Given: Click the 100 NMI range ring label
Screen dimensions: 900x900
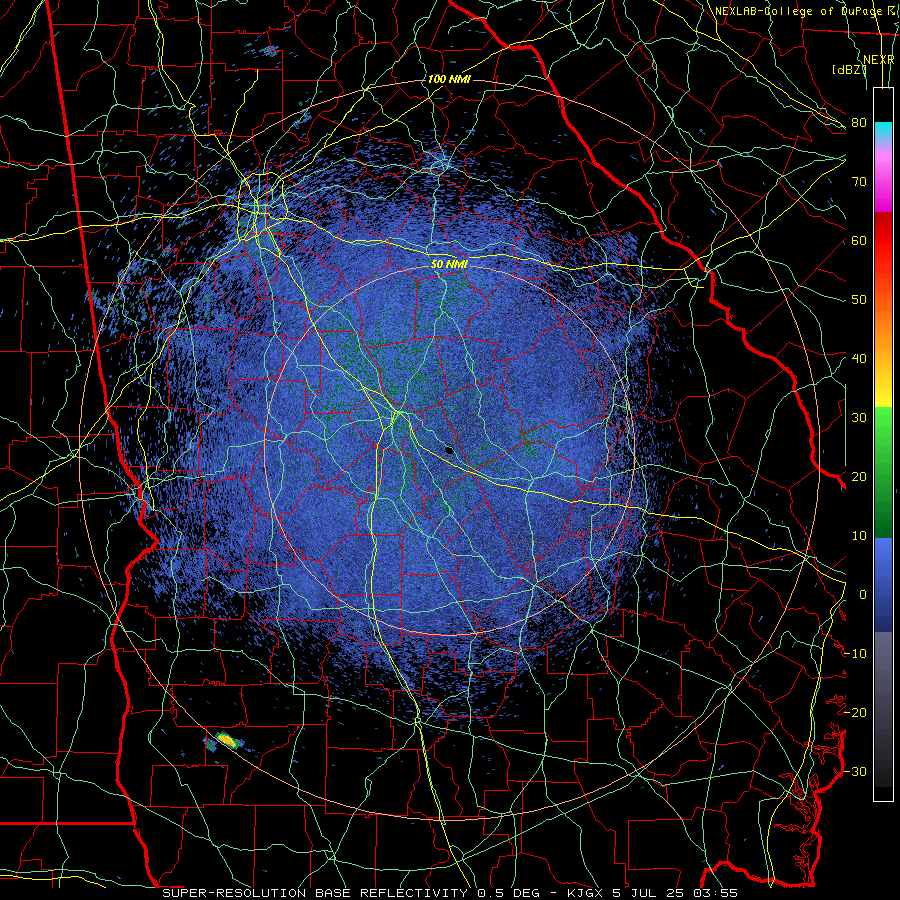Looking at the screenshot, I should tap(449, 79).
